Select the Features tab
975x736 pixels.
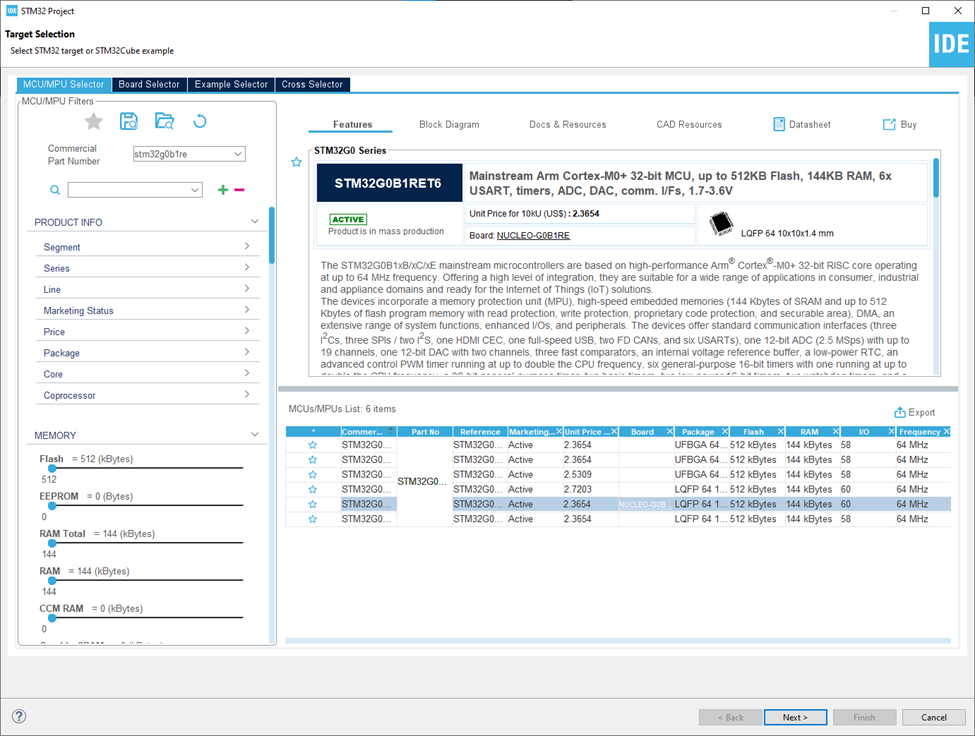pos(352,124)
